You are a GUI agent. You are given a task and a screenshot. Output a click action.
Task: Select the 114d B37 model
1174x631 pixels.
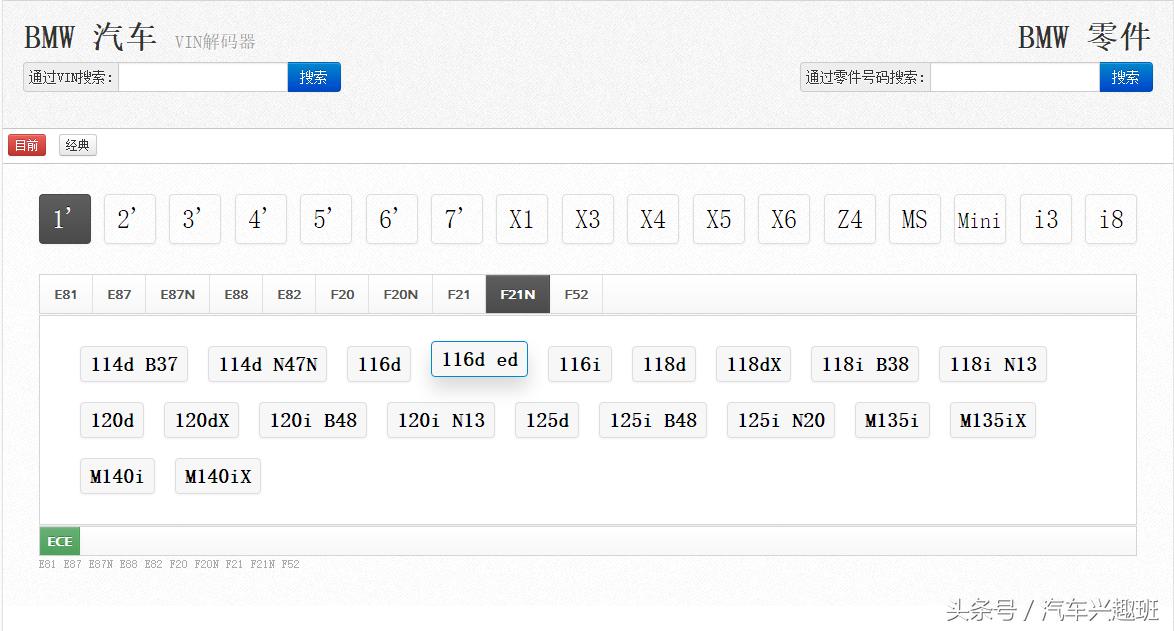coord(134,365)
